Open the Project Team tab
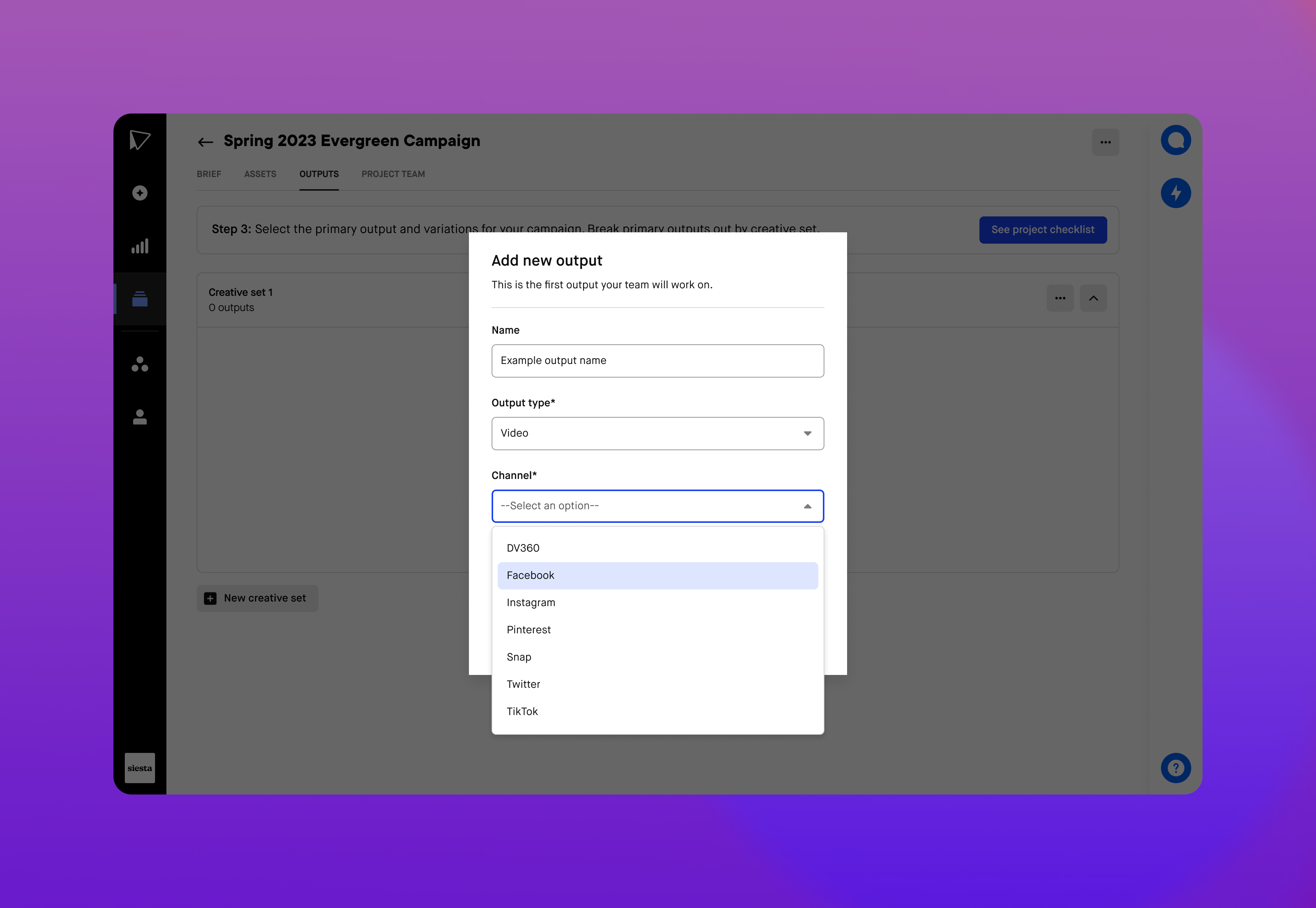 coord(393,174)
